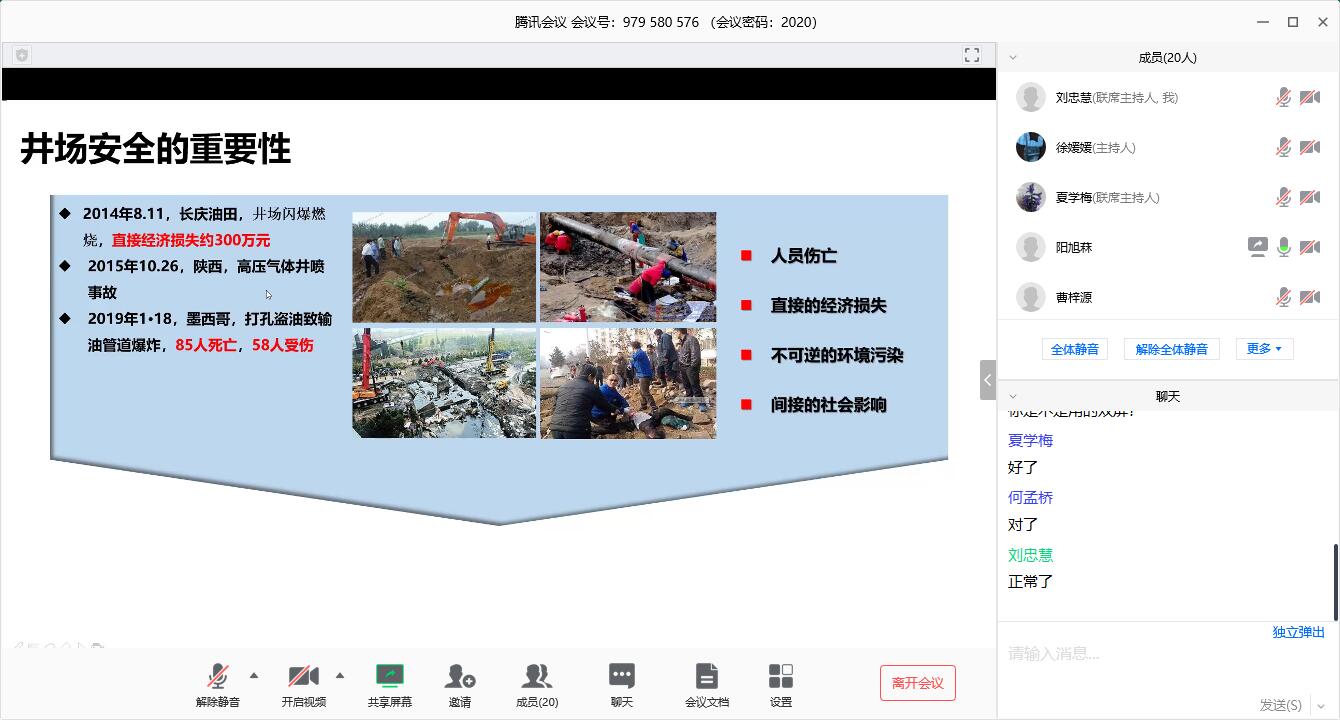Click the Invite (邀请) icon
Viewport: 1340px width, 720px height.
459,678
